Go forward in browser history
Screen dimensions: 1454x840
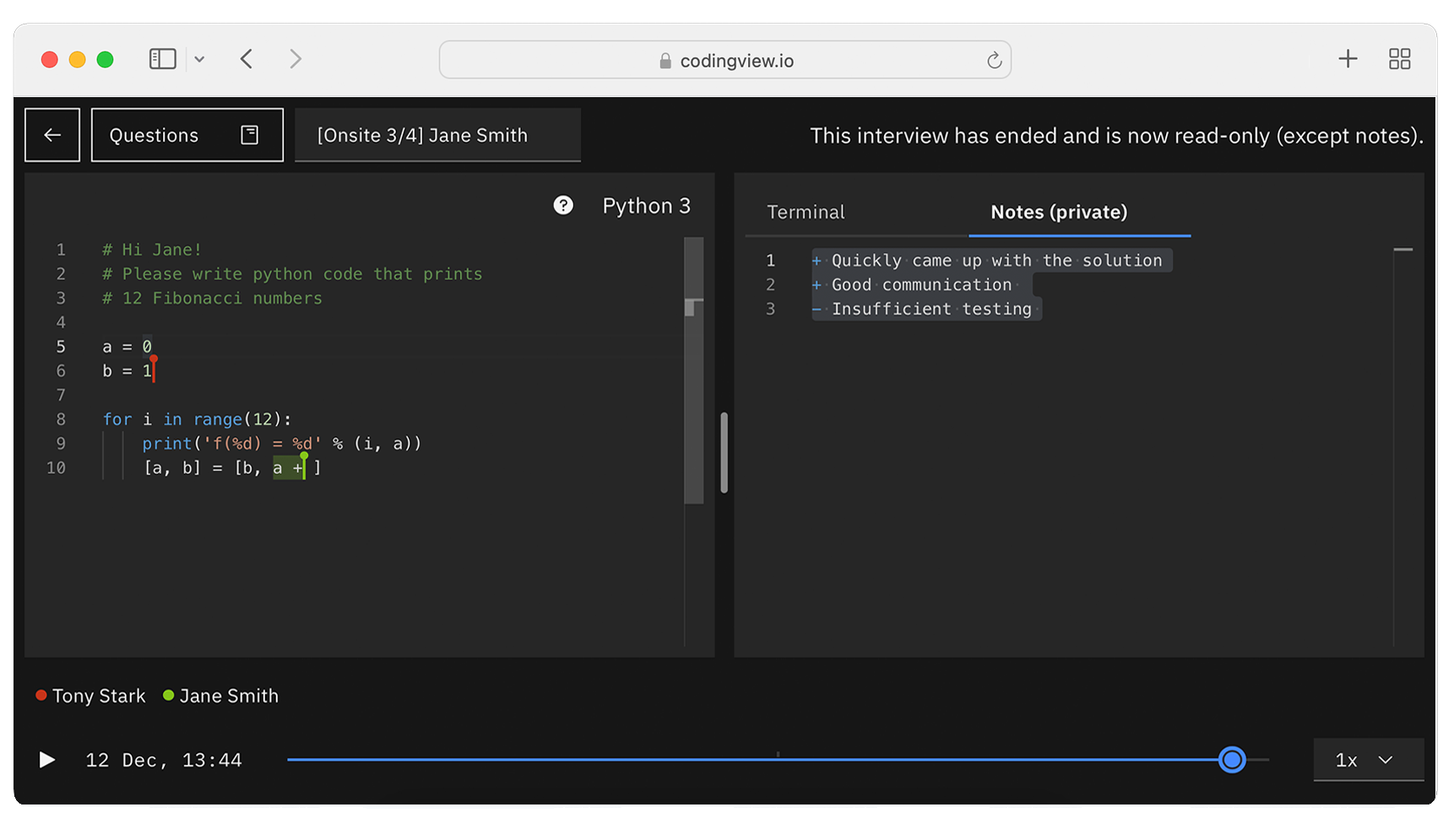point(295,59)
